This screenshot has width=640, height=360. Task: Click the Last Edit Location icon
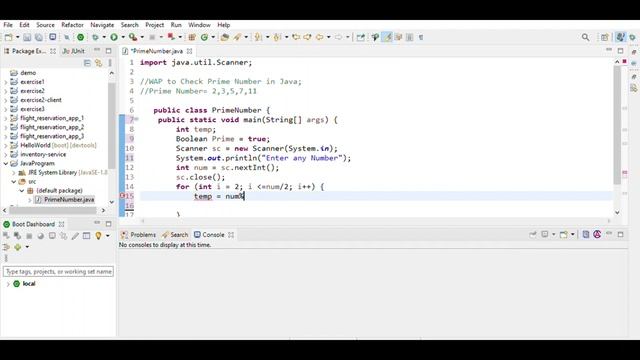pos(296,37)
